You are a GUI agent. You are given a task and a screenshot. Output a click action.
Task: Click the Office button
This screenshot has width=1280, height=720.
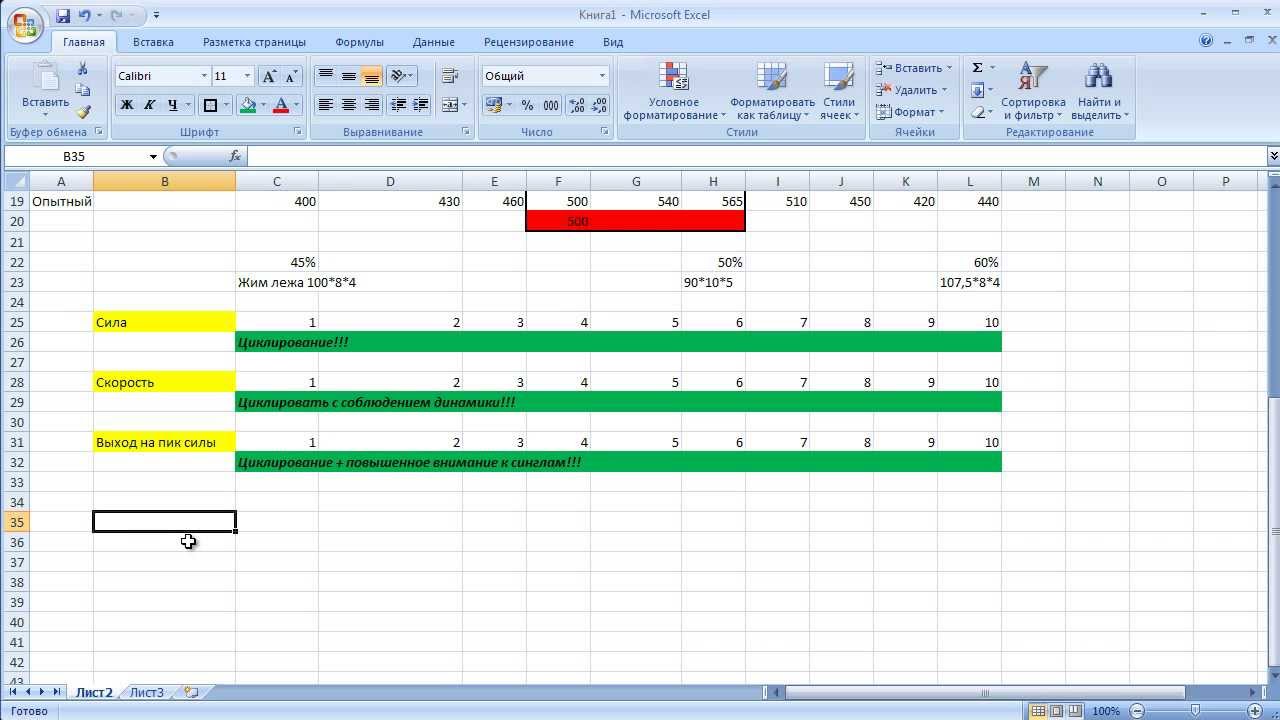click(x=25, y=24)
